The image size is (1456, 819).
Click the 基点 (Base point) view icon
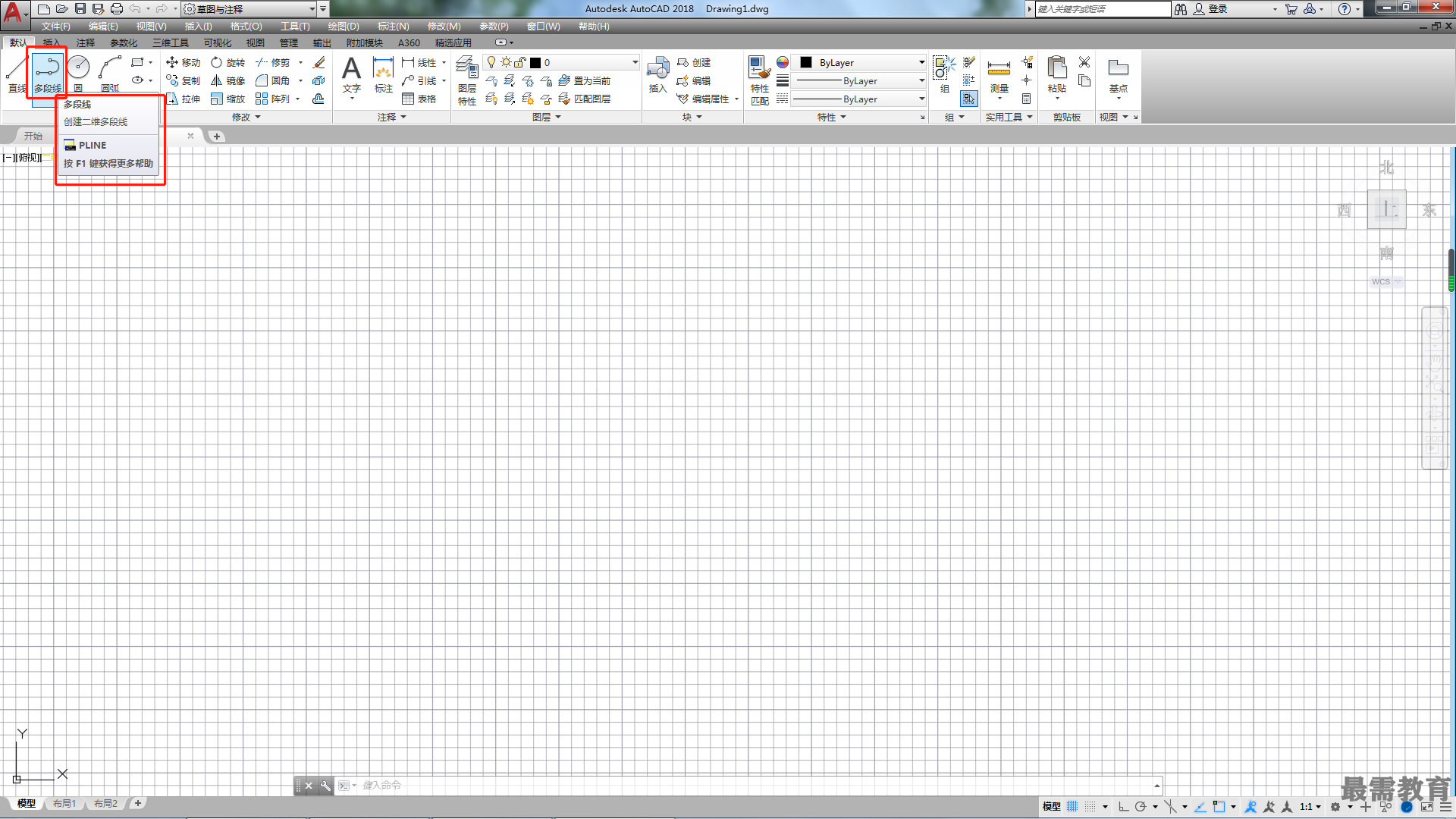(x=1119, y=74)
